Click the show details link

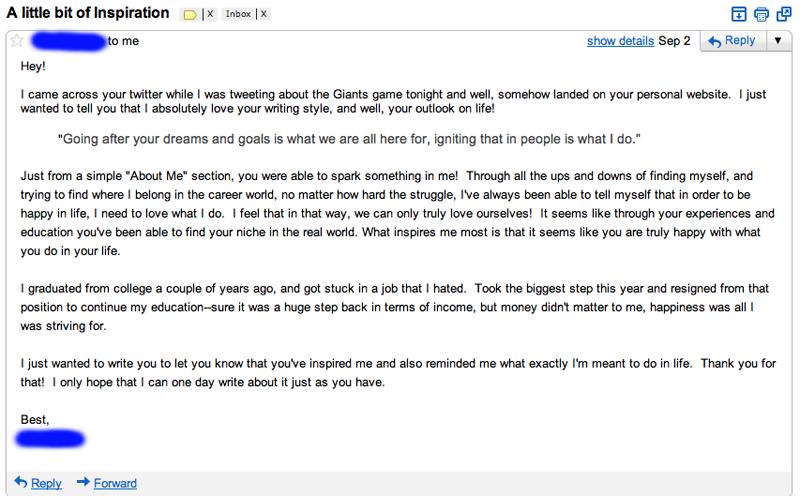click(620, 41)
